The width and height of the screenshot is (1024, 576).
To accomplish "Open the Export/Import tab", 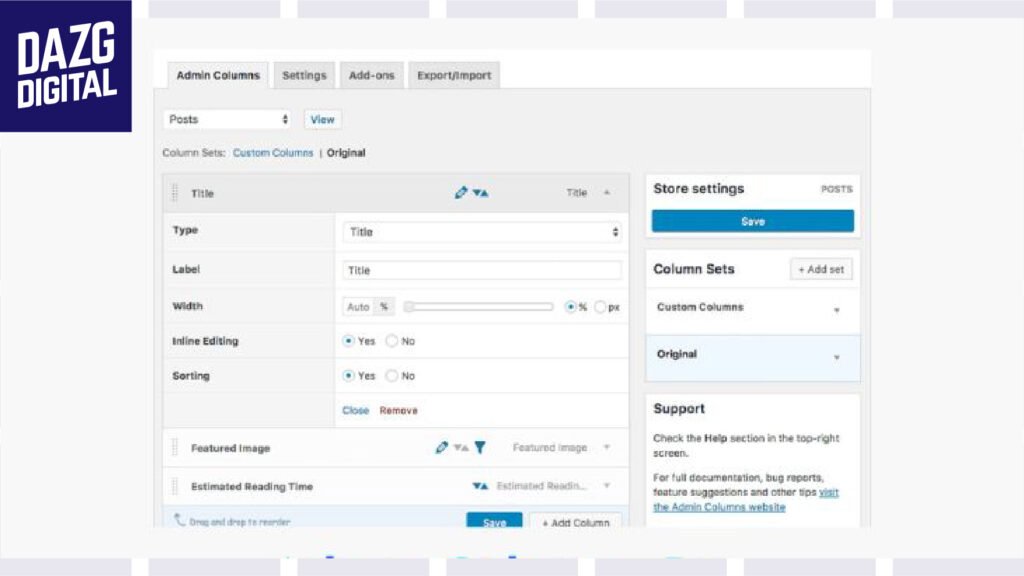I will [x=454, y=75].
